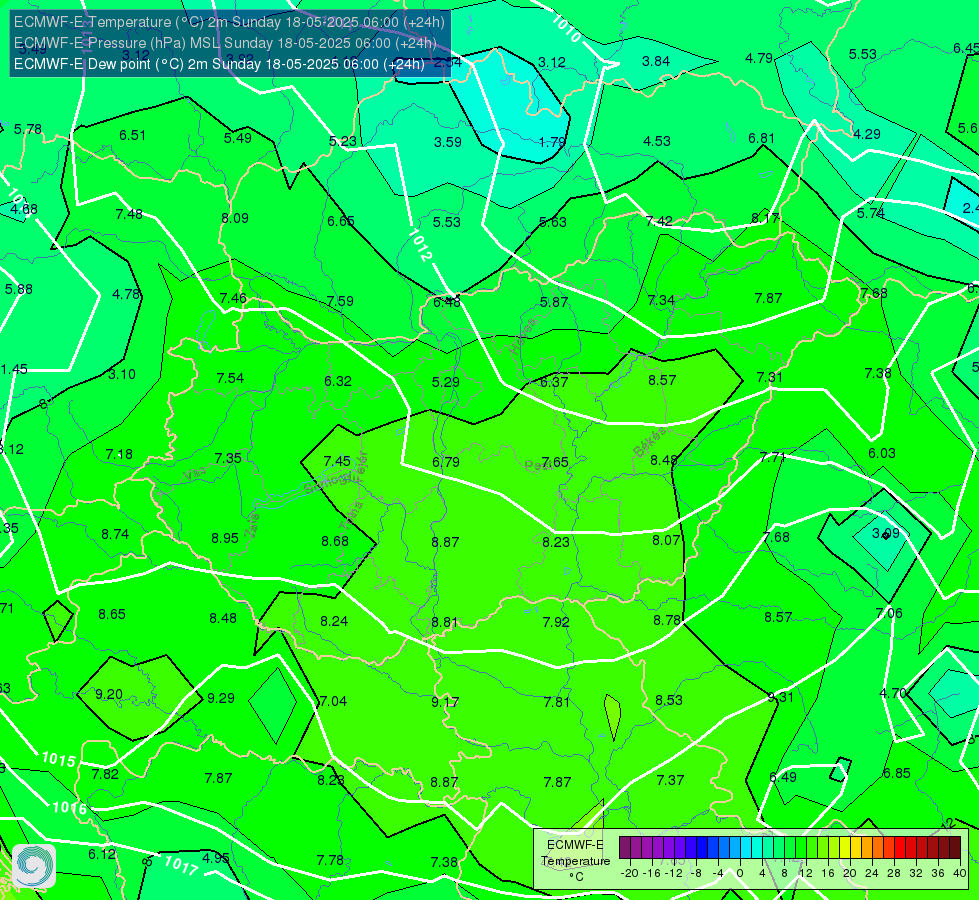Click the 8.24 grid value

334,621
